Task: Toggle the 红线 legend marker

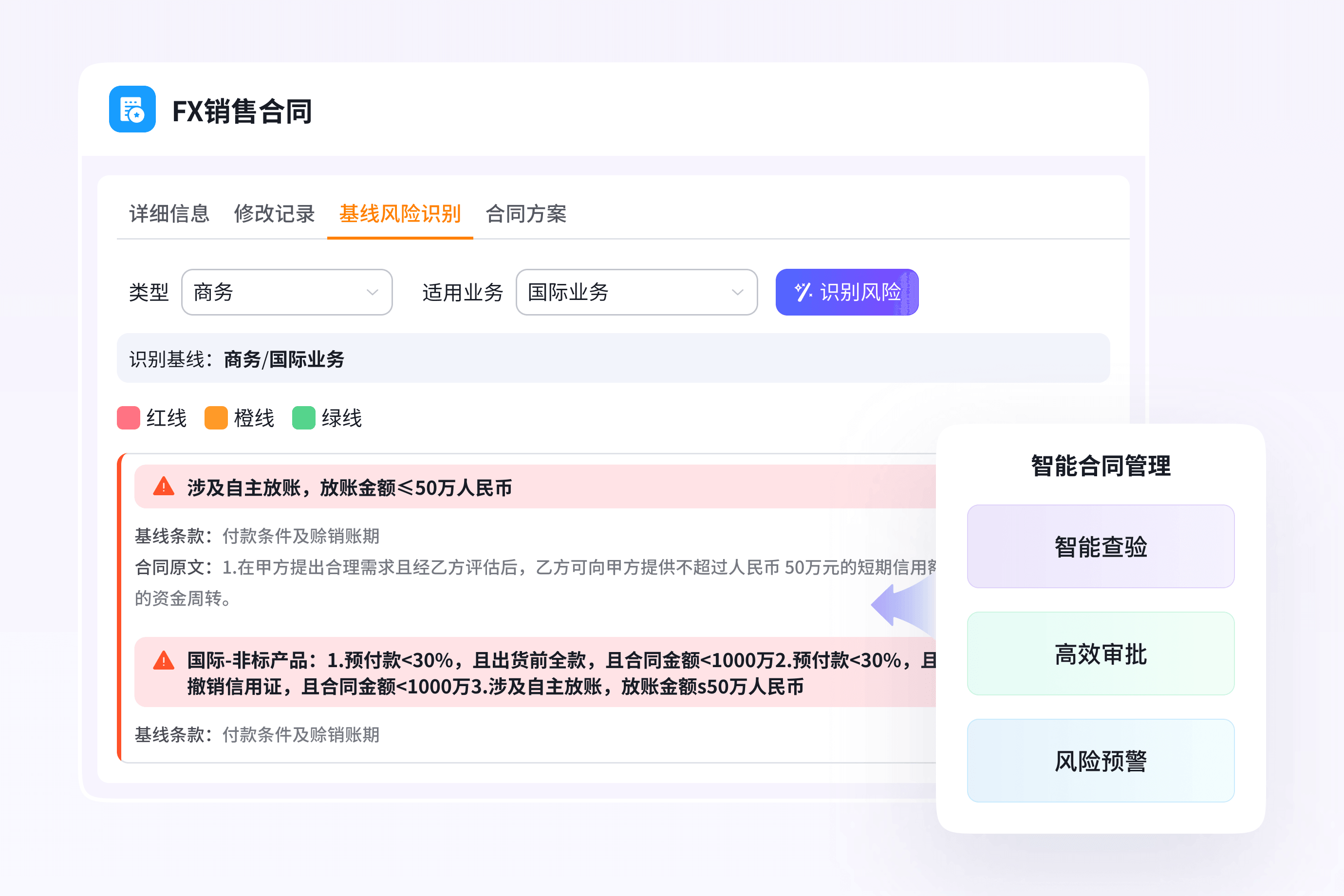Action: (128, 417)
